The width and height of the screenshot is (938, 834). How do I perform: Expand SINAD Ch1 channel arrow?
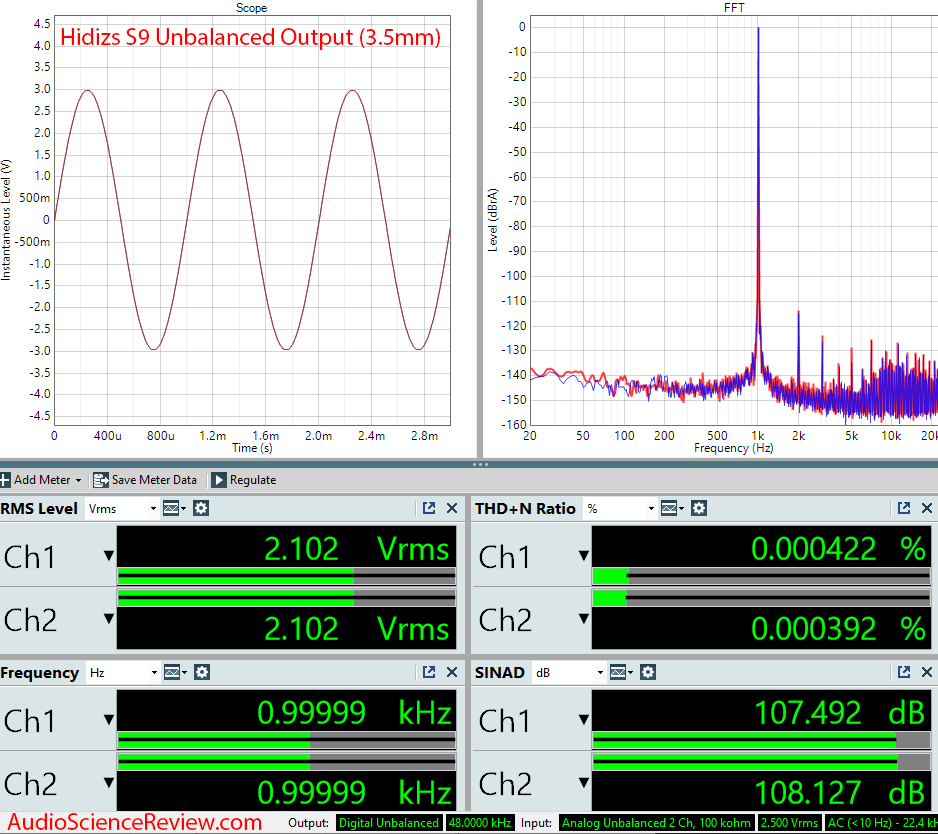pyautogui.click(x=584, y=720)
